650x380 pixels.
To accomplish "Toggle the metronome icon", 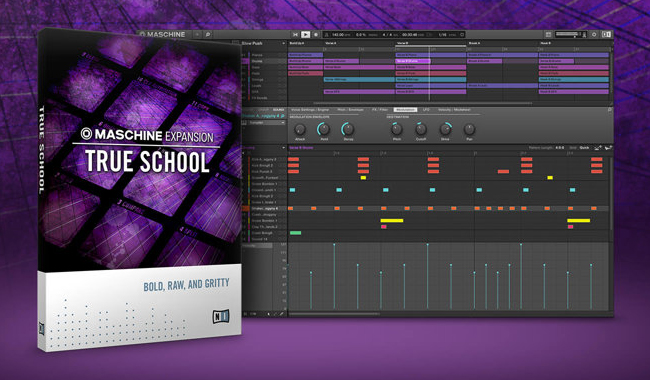I will [x=326, y=35].
